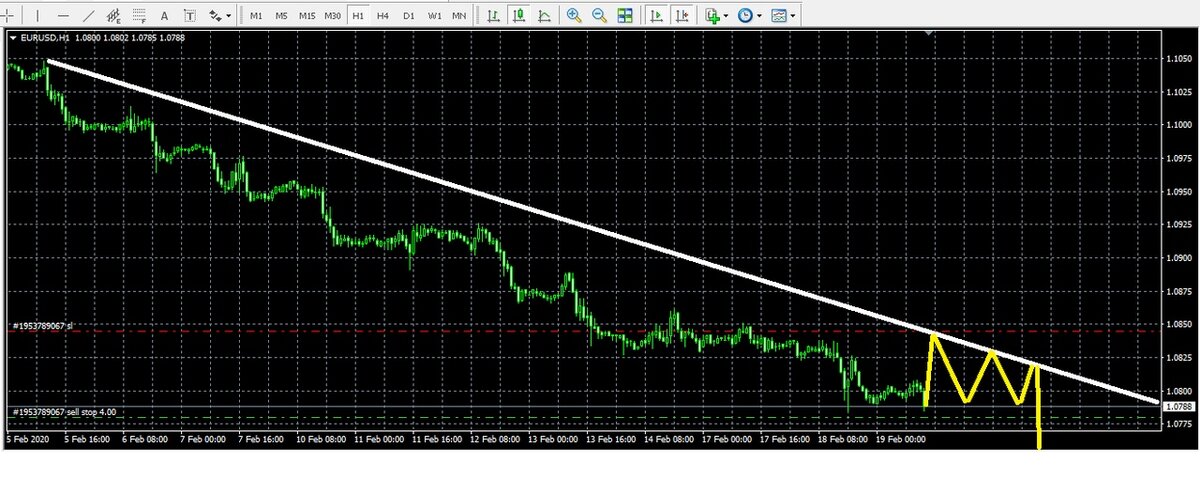Viewport: 1200px width, 494px height.
Task: Switch chart to D1 daily timeframe
Action: 409,16
